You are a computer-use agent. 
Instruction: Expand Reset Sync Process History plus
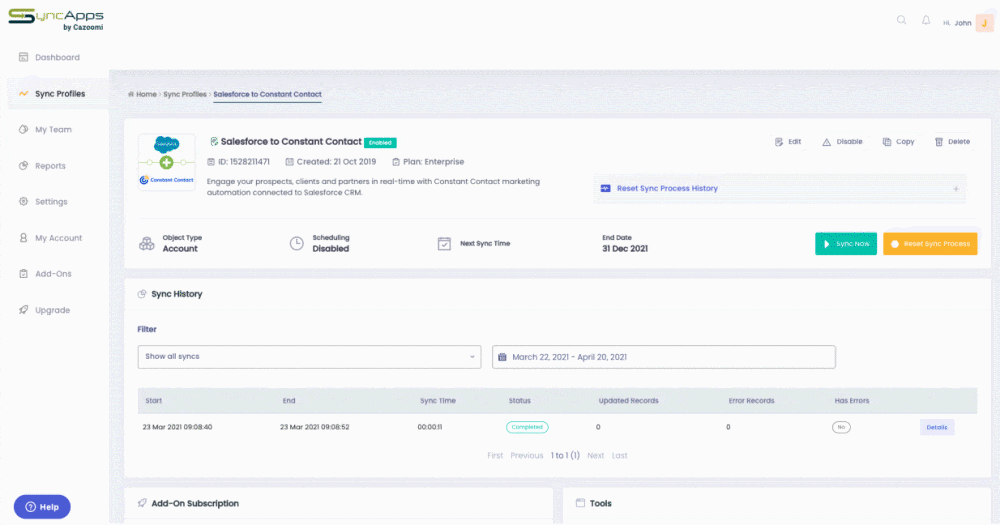click(x=956, y=189)
